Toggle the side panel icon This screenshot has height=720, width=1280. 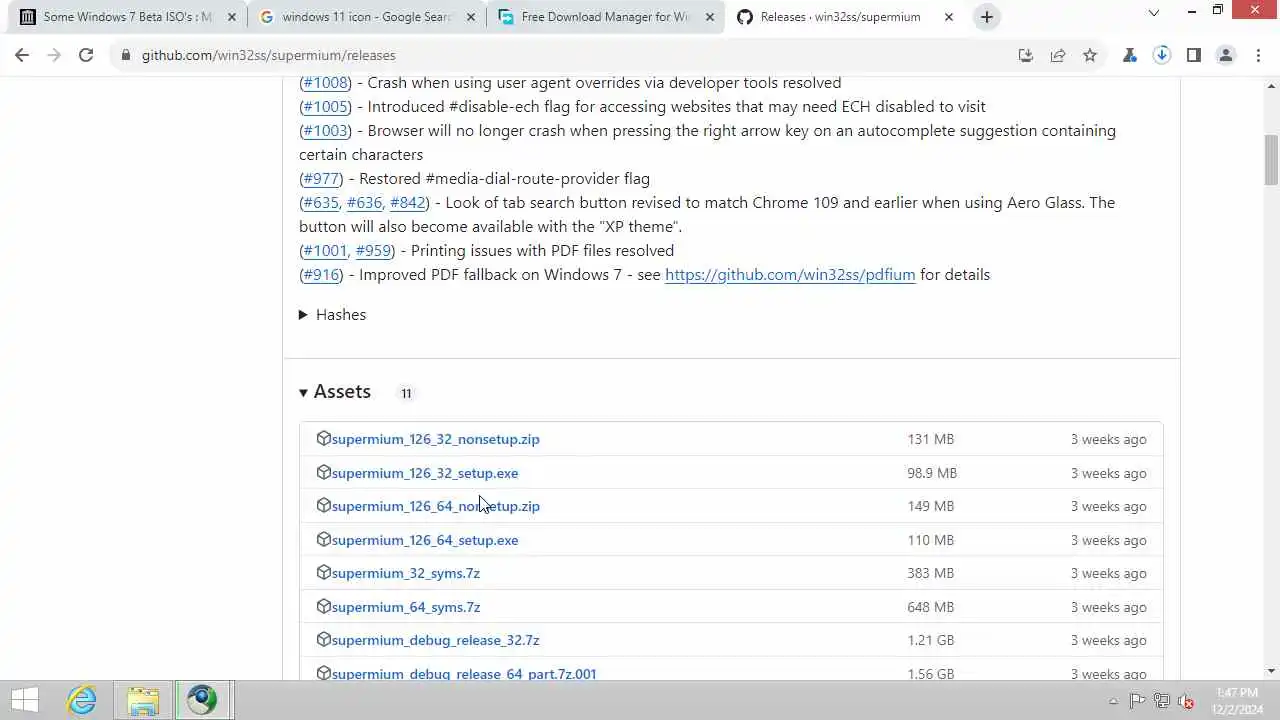[x=1194, y=56]
